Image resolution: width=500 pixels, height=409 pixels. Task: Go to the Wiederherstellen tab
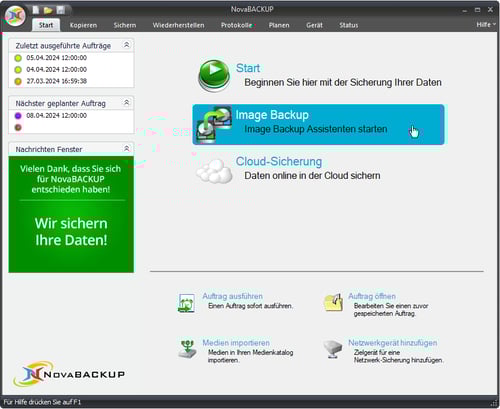click(179, 25)
